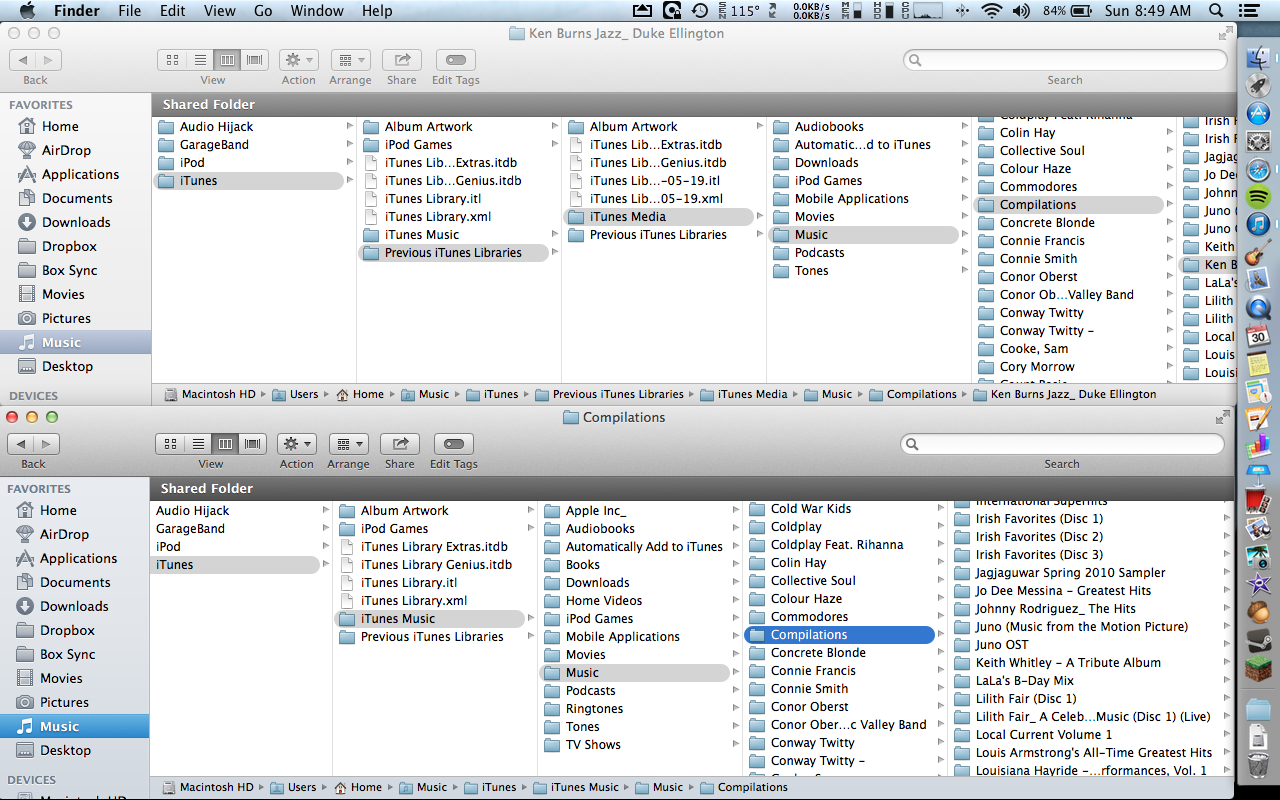Image resolution: width=1280 pixels, height=800 pixels.
Task: Click Share button in top window
Action: pyautogui.click(x=402, y=60)
